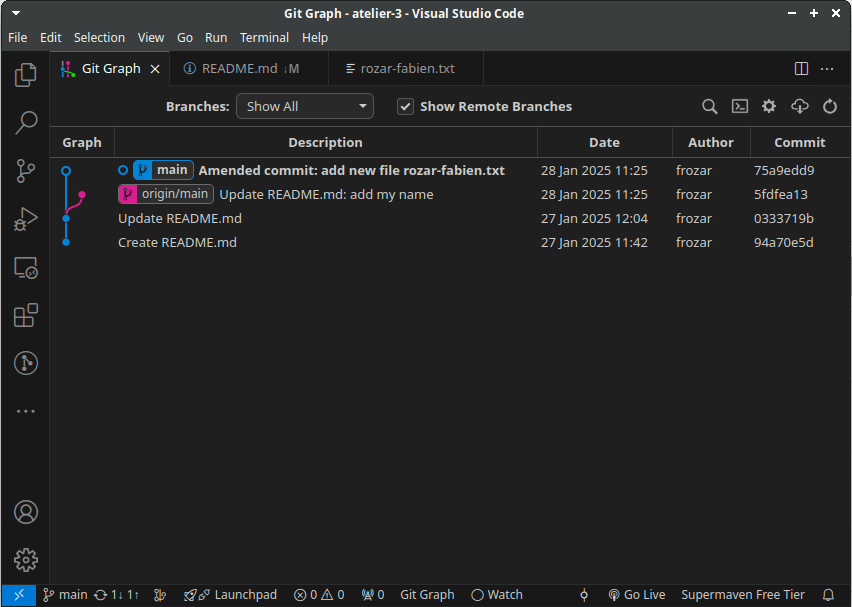This screenshot has height=607, width=852.
Task: Open the Search view in activity bar
Action: [26, 123]
